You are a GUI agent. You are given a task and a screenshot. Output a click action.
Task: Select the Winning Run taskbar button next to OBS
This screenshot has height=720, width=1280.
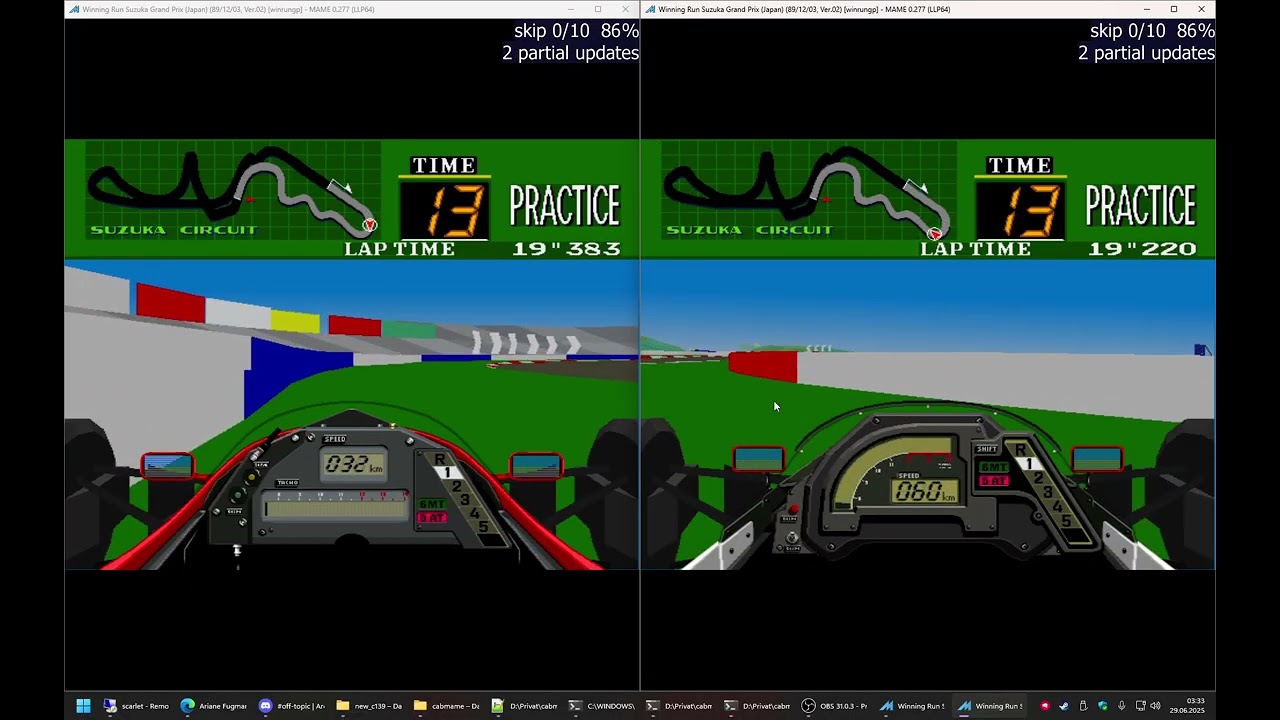pos(913,706)
